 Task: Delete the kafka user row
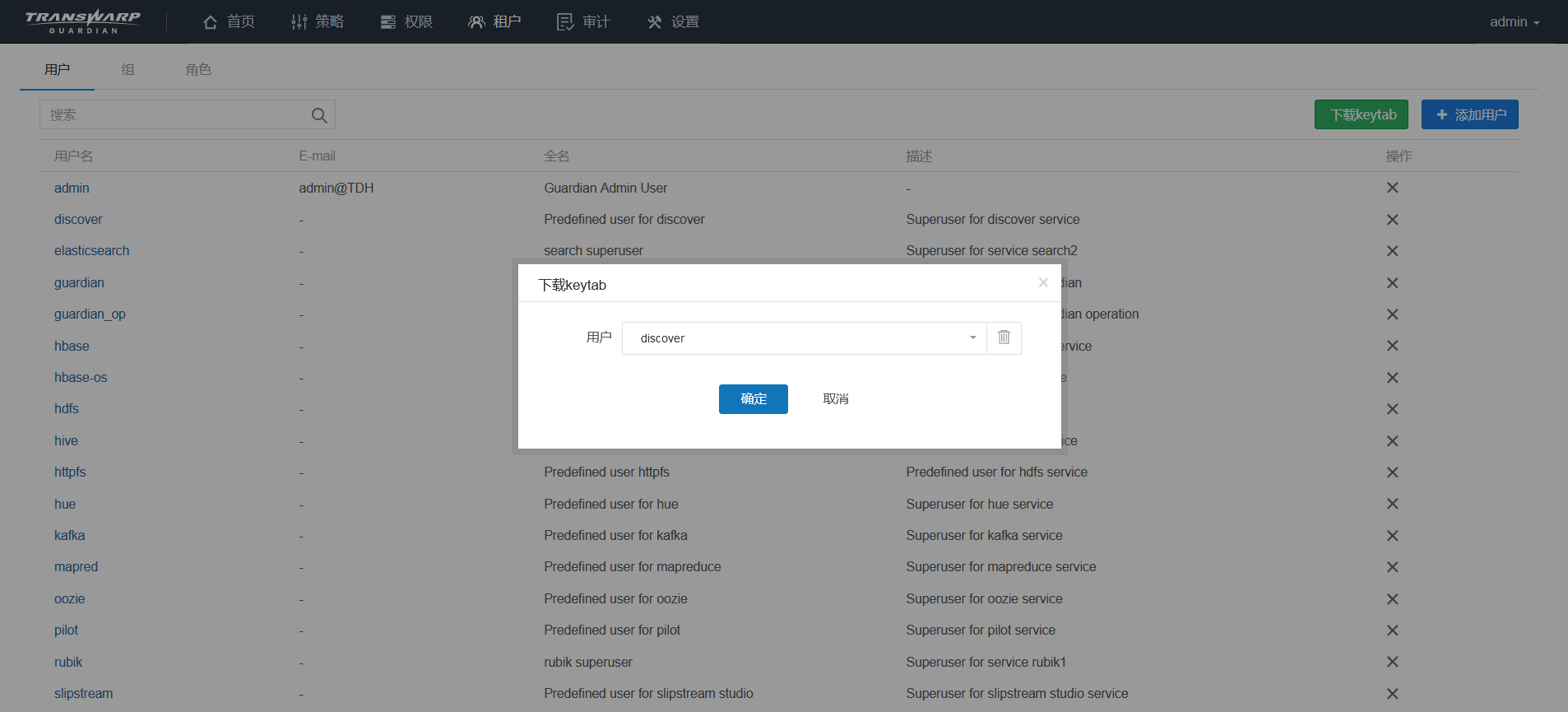(x=1392, y=536)
